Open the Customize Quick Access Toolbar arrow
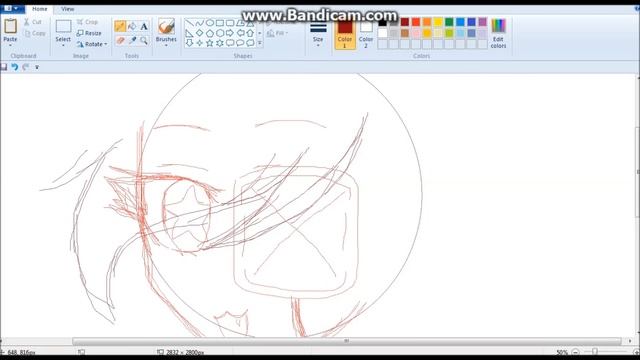This screenshot has height=360, width=640. (x=37, y=67)
